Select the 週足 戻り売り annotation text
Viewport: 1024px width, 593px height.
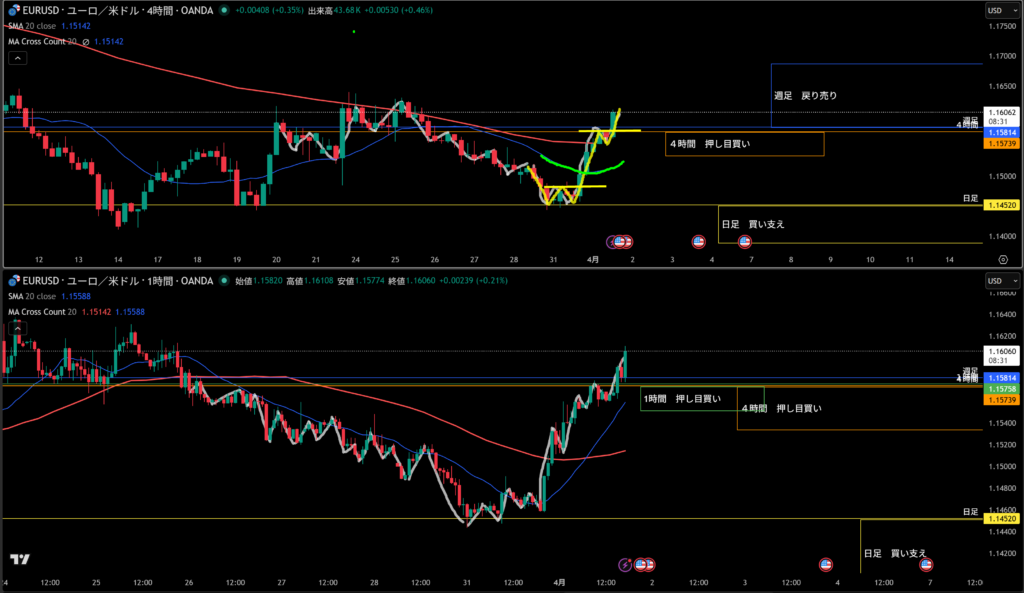tap(805, 96)
